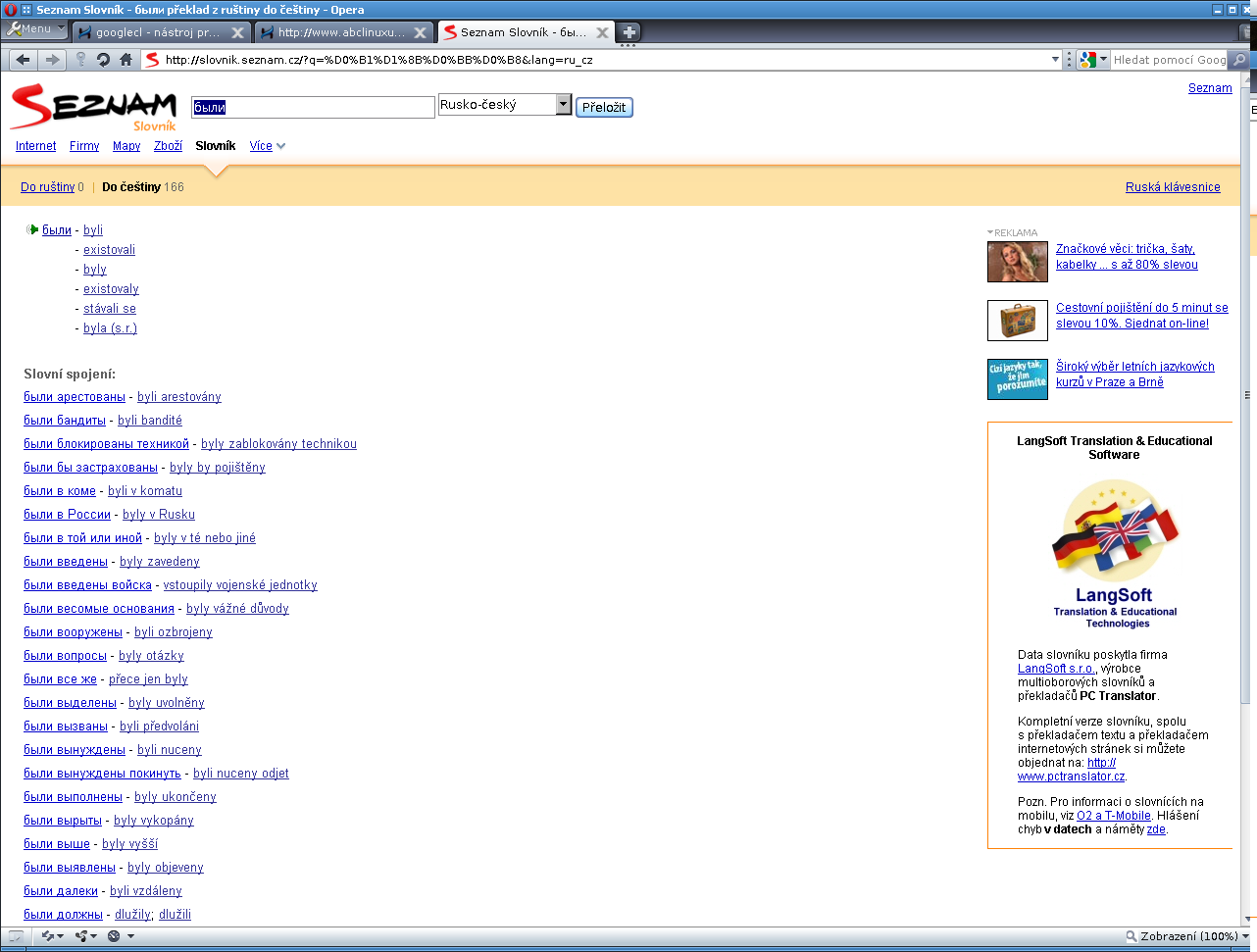Image resolution: width=1257 pixels, height=952 pixels.
Task: Open address bar history dropdown arrow
Action: click(x=1055, y=60)
